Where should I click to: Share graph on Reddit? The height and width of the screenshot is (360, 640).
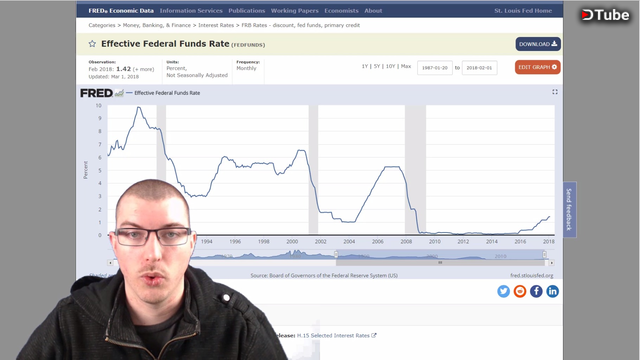pyautogui.click(x=520, y=291)
